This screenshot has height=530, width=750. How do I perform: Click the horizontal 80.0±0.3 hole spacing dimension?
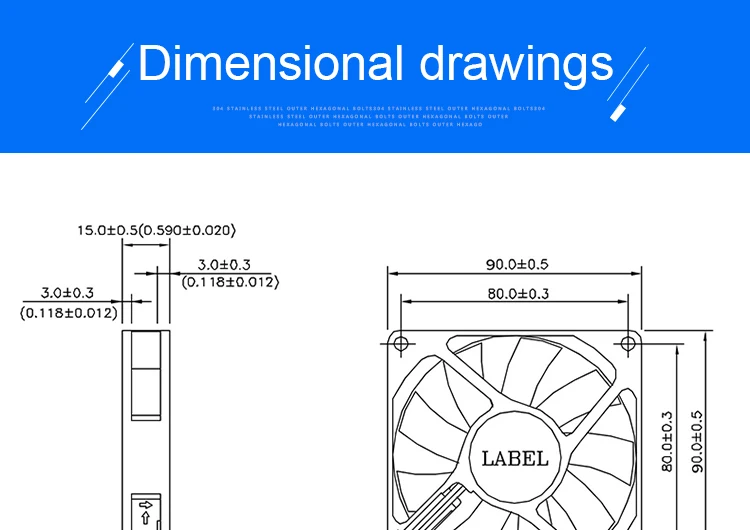(x=516, y=293)
